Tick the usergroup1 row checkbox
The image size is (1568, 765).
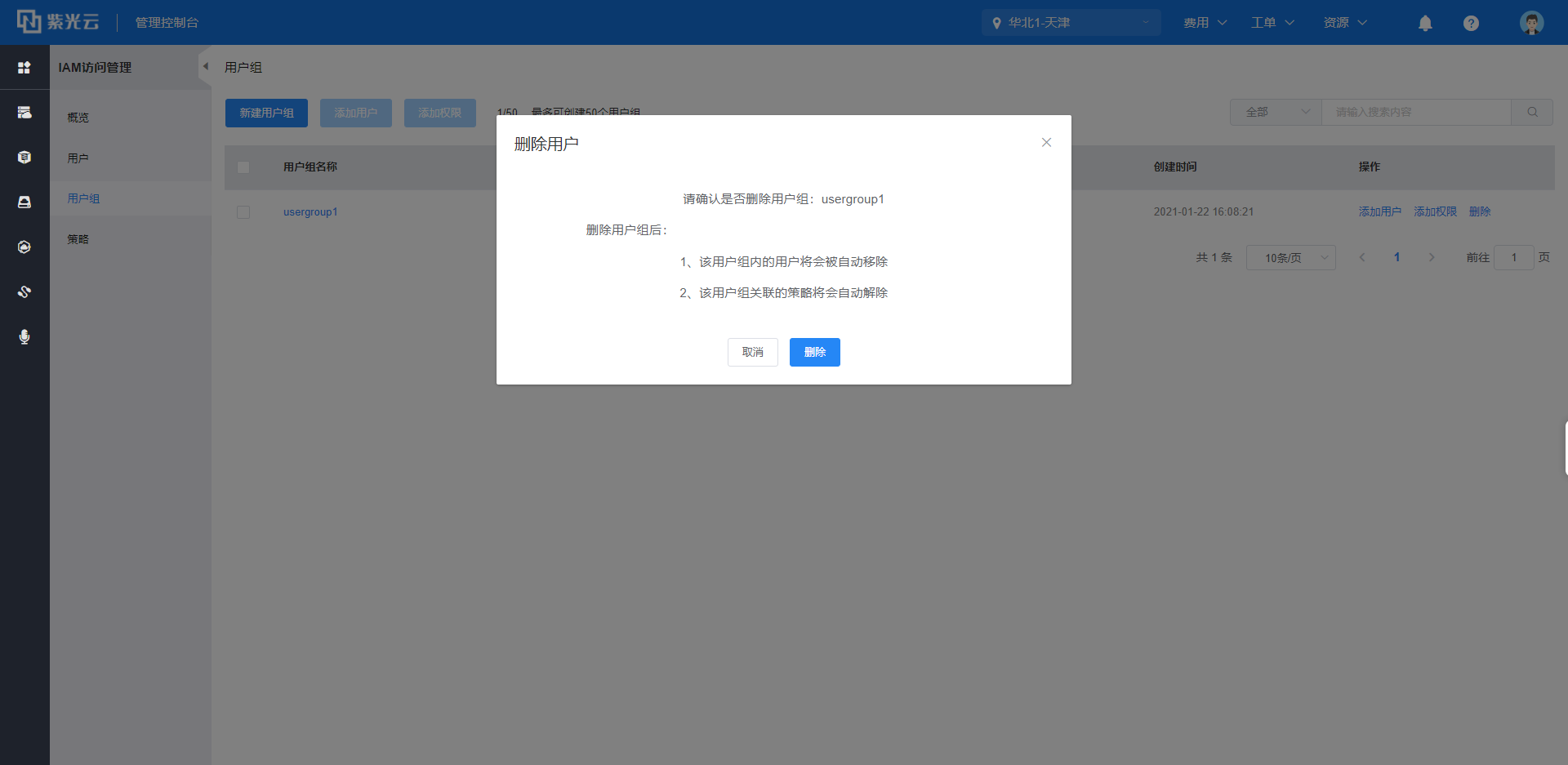[243, 212]
